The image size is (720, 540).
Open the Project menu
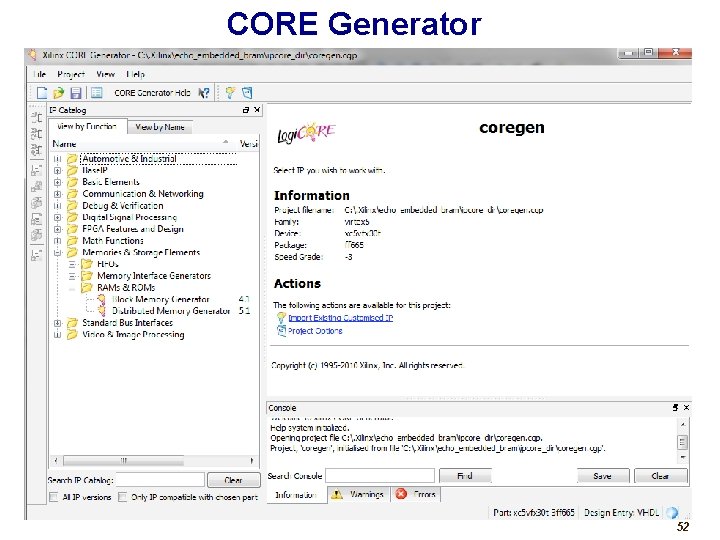pos(71,74)
